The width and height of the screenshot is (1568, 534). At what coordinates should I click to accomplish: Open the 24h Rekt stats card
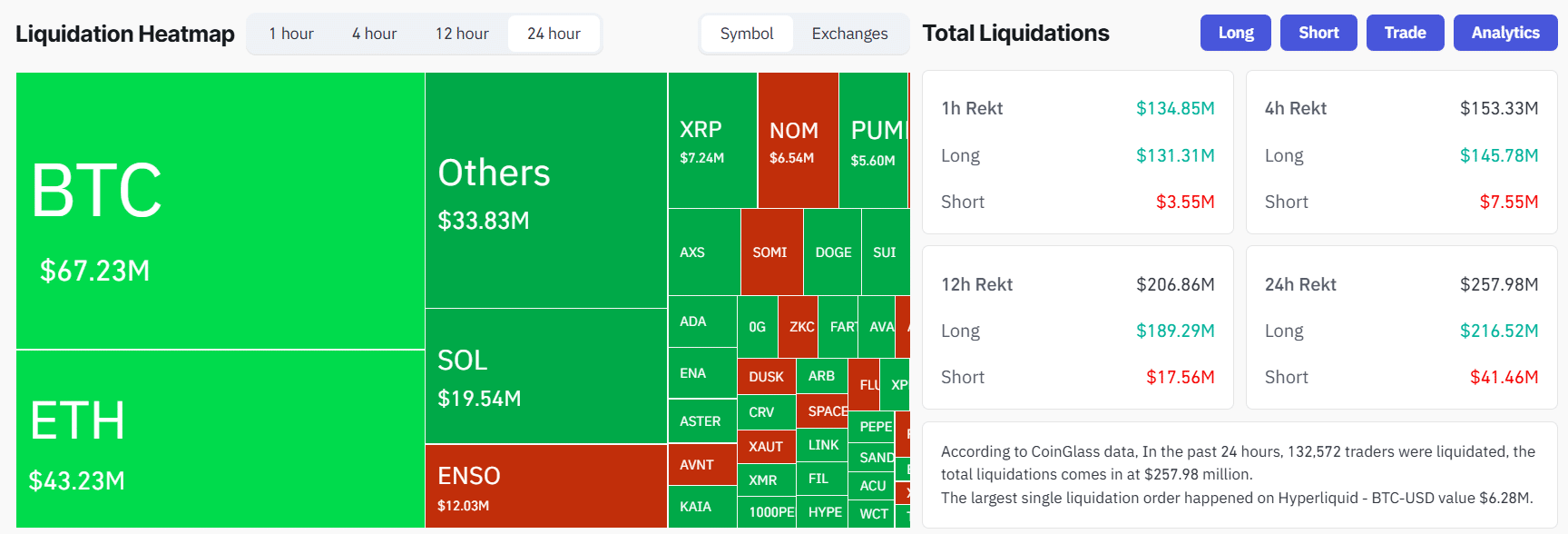point(1401,328)
